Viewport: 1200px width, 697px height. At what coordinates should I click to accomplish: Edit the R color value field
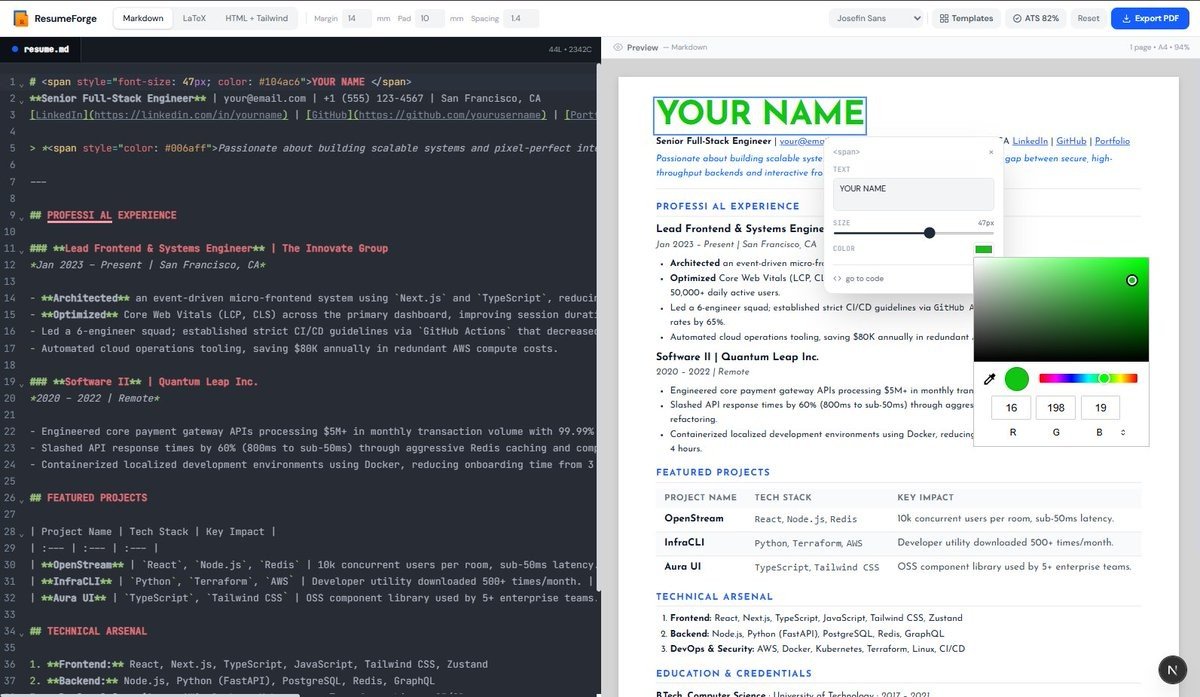point(1012,407)
